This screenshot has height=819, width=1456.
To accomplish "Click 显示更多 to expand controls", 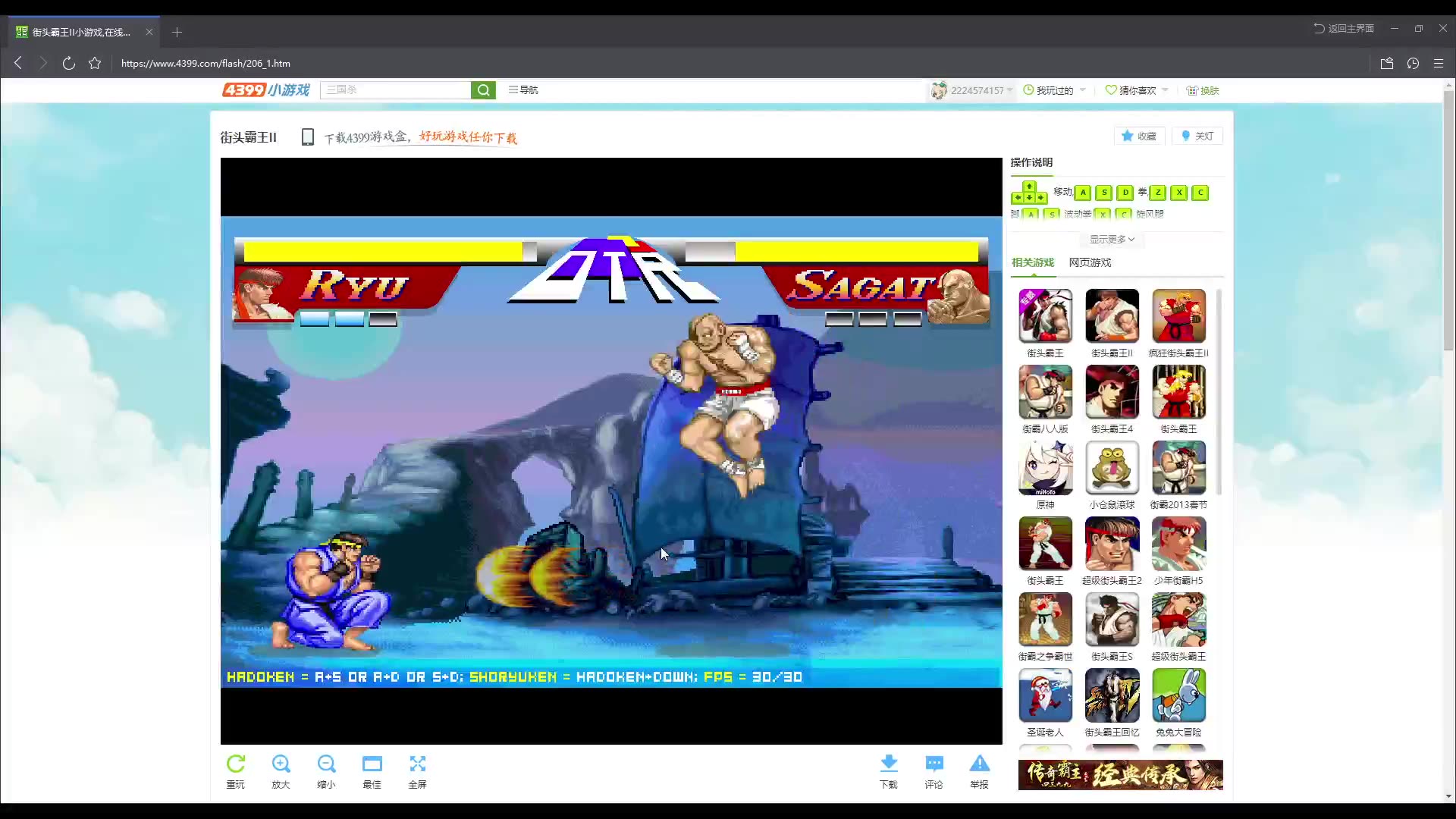I will [x=1112, y=239].
